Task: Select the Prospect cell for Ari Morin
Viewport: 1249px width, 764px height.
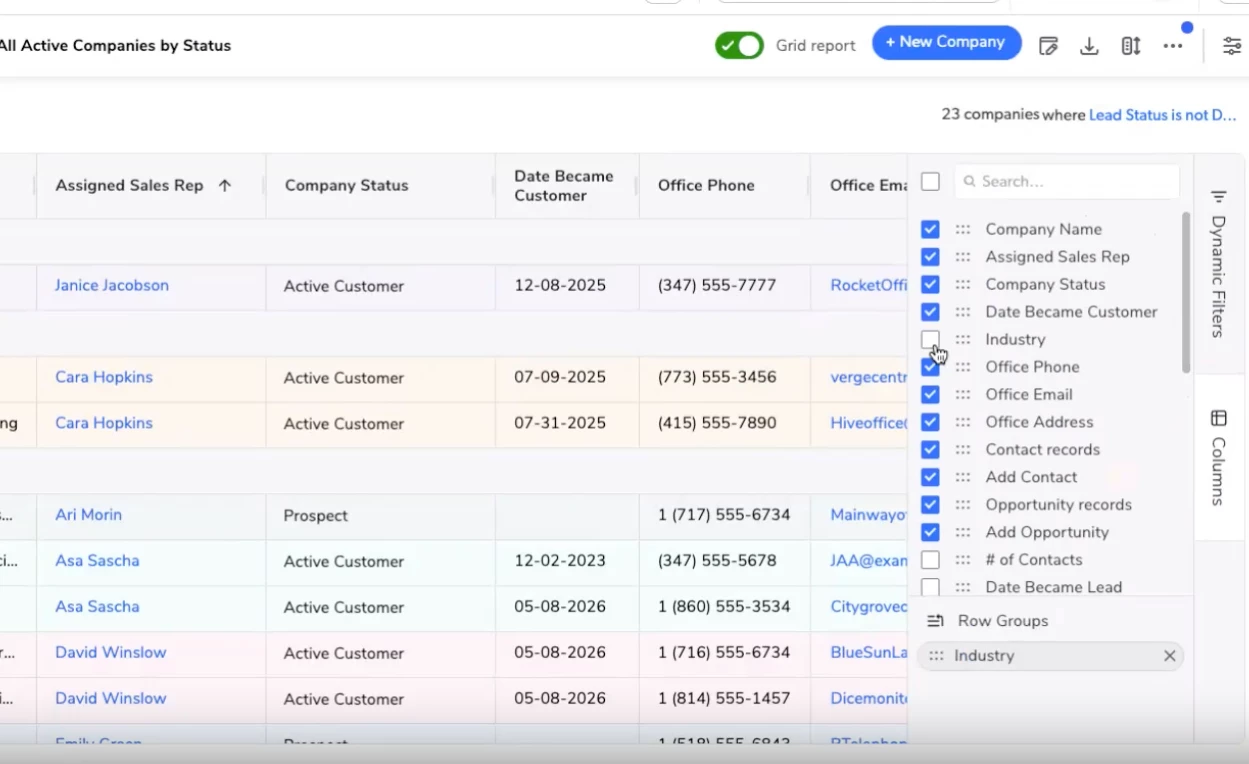Action: coord(380,516)
